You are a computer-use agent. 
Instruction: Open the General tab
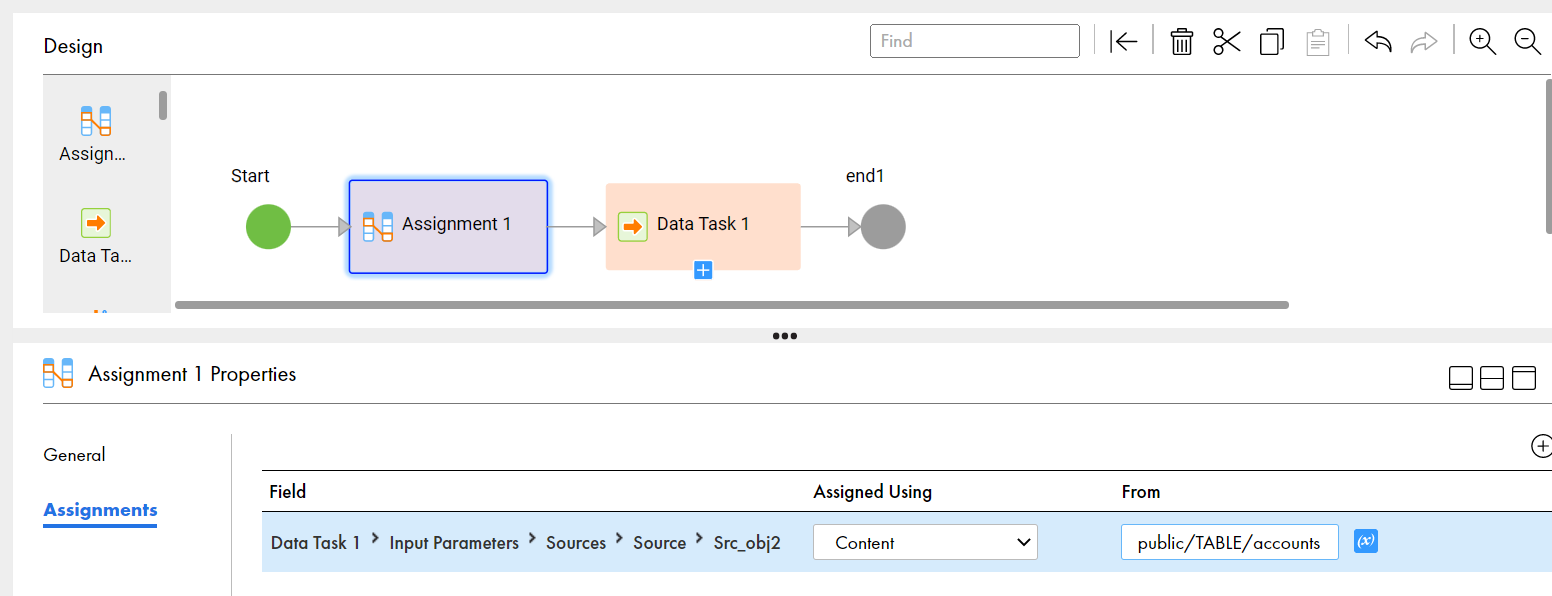click(74, 455)
